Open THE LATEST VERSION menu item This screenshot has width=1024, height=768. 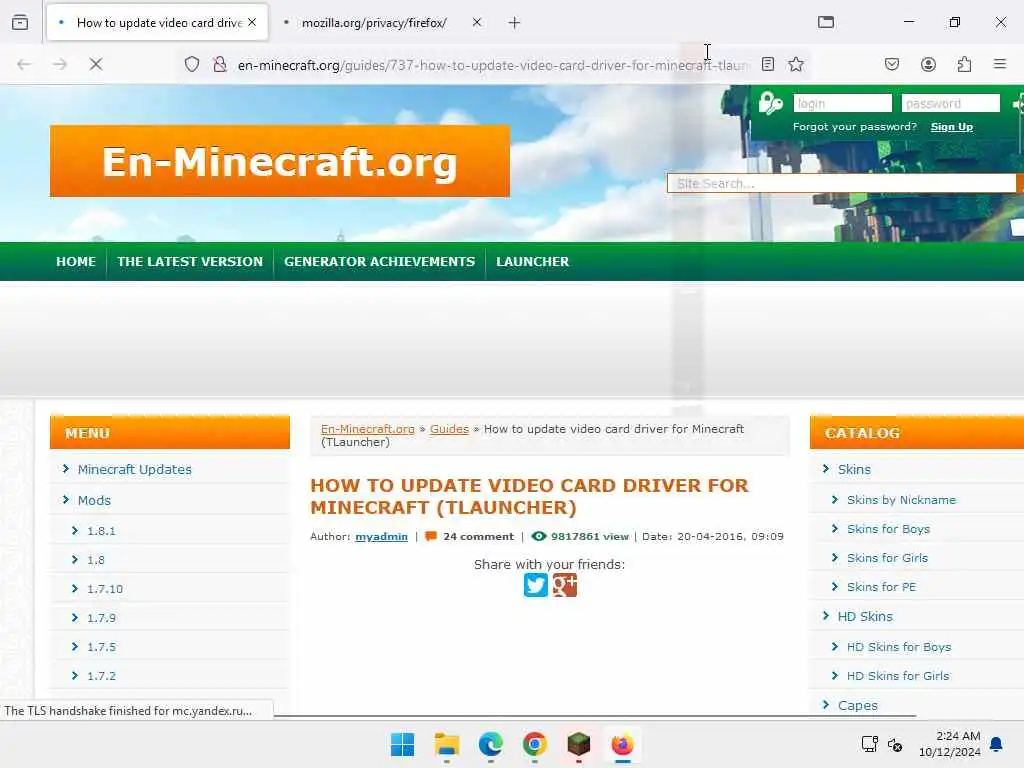tap(190, 261)
